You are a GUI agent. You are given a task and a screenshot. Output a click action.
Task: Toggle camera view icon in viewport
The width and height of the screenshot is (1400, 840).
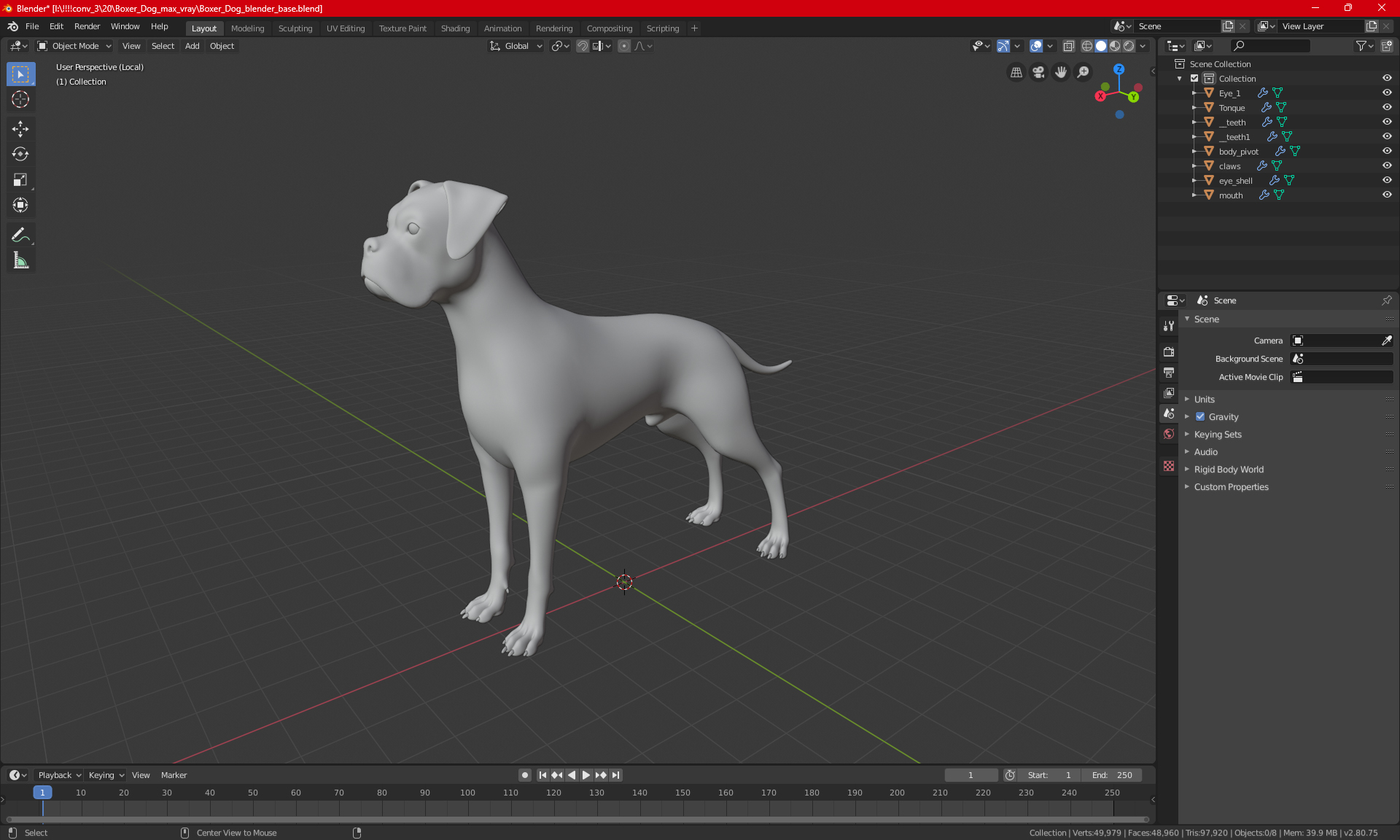click(x=1038, y=72)
